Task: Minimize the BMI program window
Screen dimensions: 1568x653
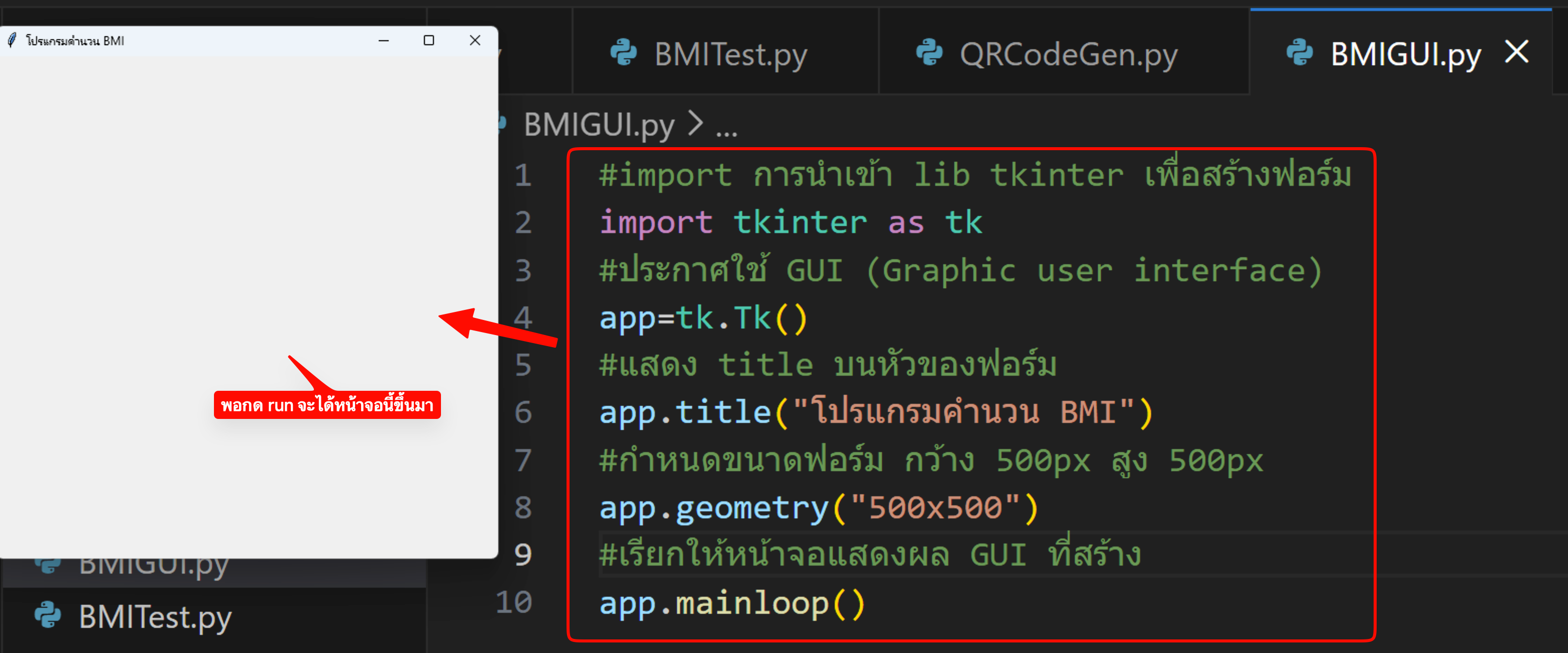Action: click(384, 40)
